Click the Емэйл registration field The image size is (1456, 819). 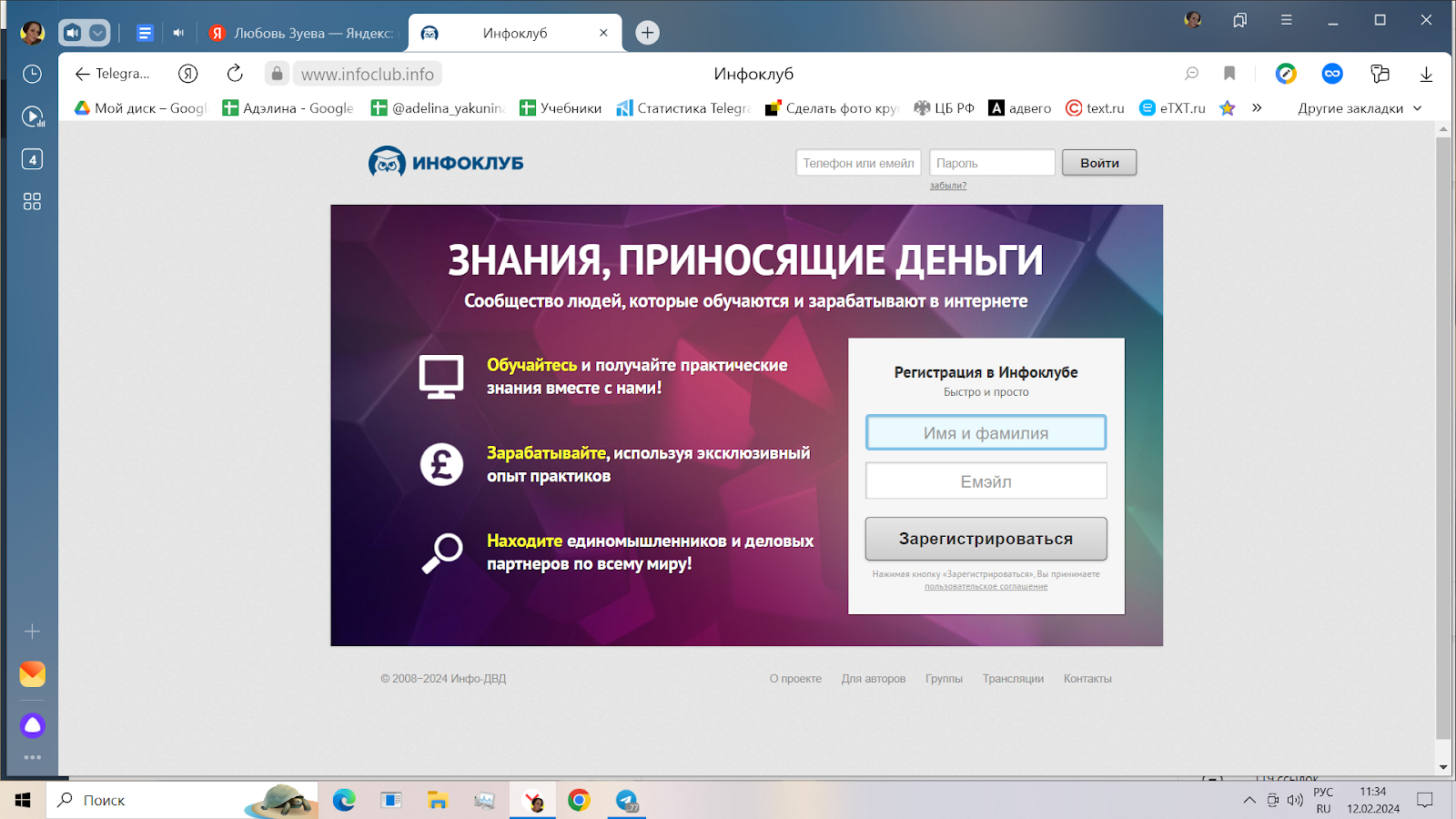coord(986,480)
